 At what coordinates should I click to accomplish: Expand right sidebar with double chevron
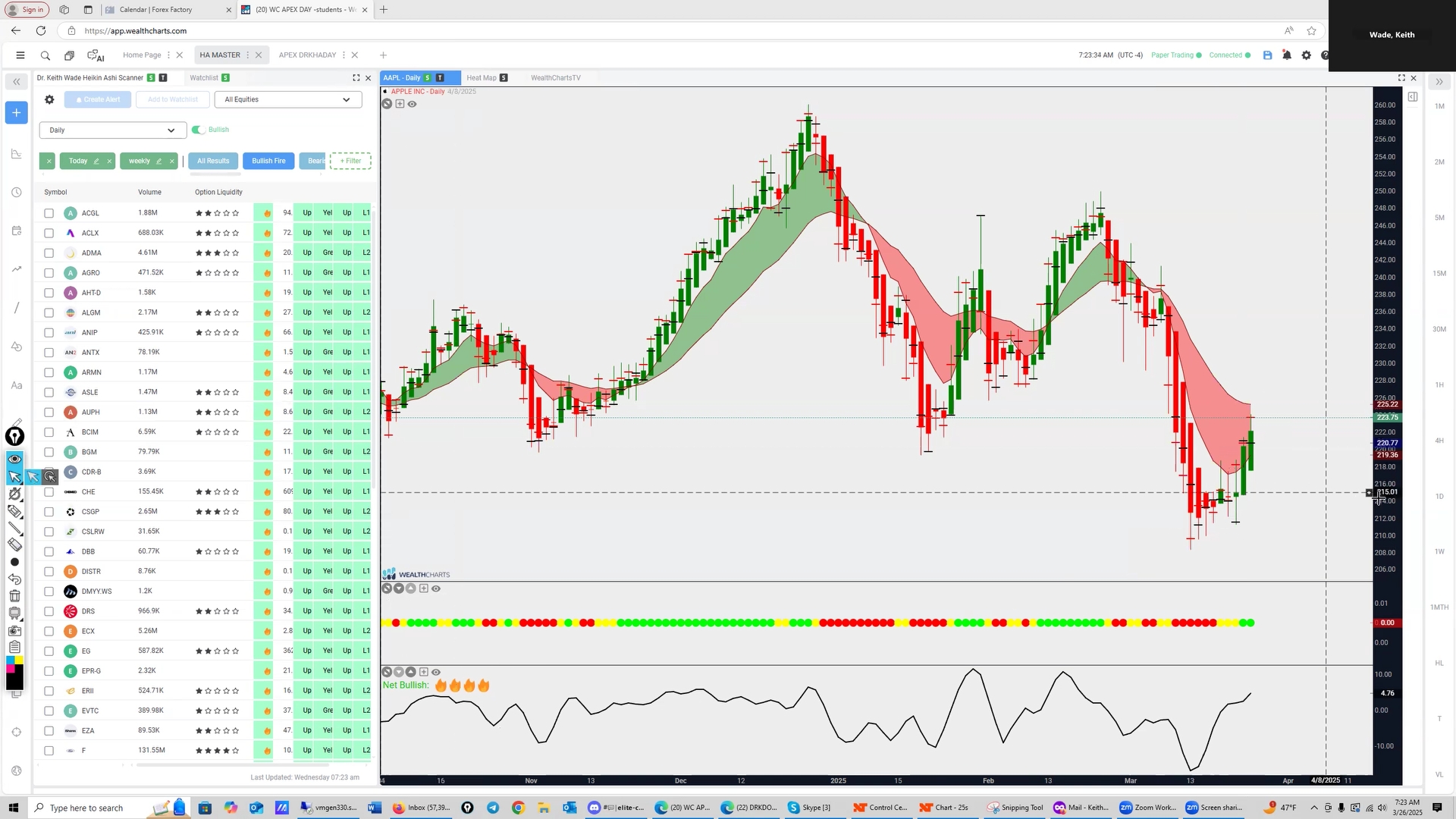pyautogui.click(x=1439, y=82)
